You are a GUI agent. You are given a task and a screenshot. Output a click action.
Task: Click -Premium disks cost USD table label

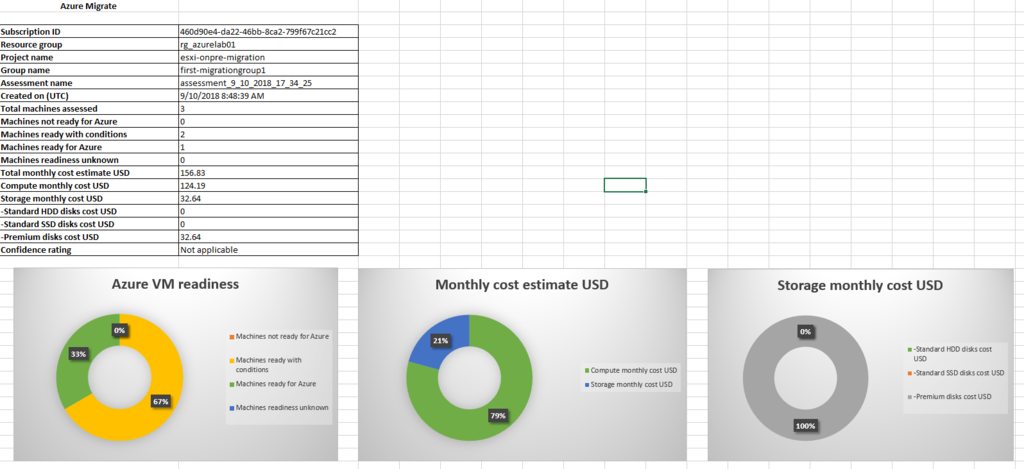89,237
